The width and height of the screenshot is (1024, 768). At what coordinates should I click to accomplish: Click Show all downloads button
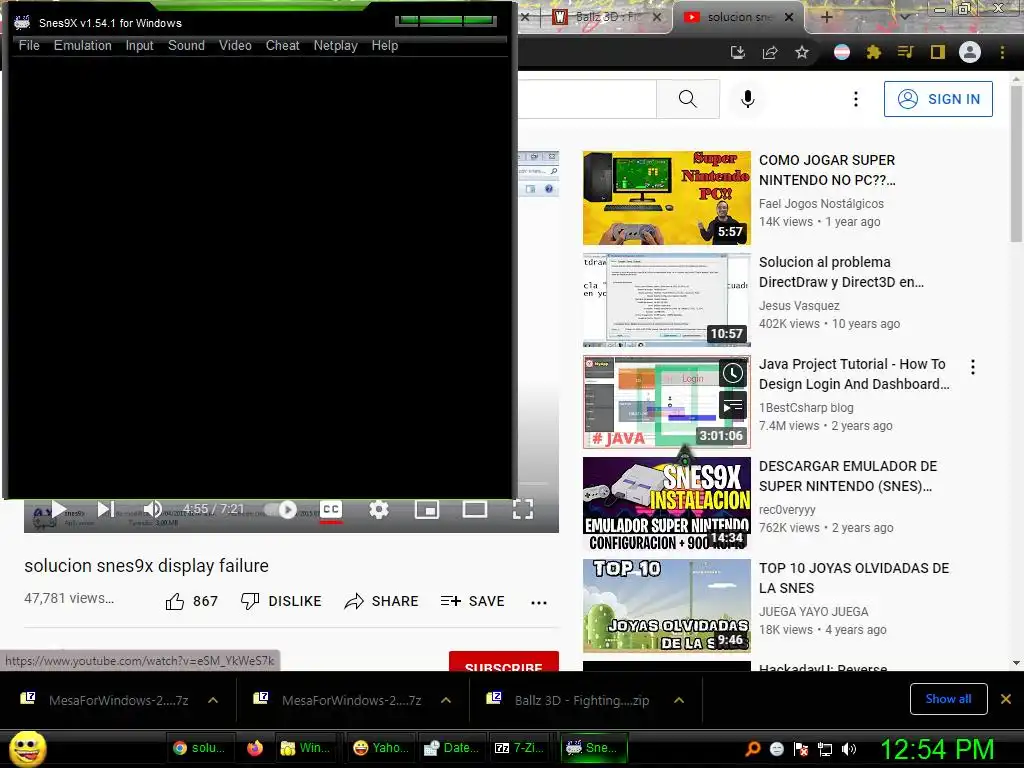click(948, 699)
